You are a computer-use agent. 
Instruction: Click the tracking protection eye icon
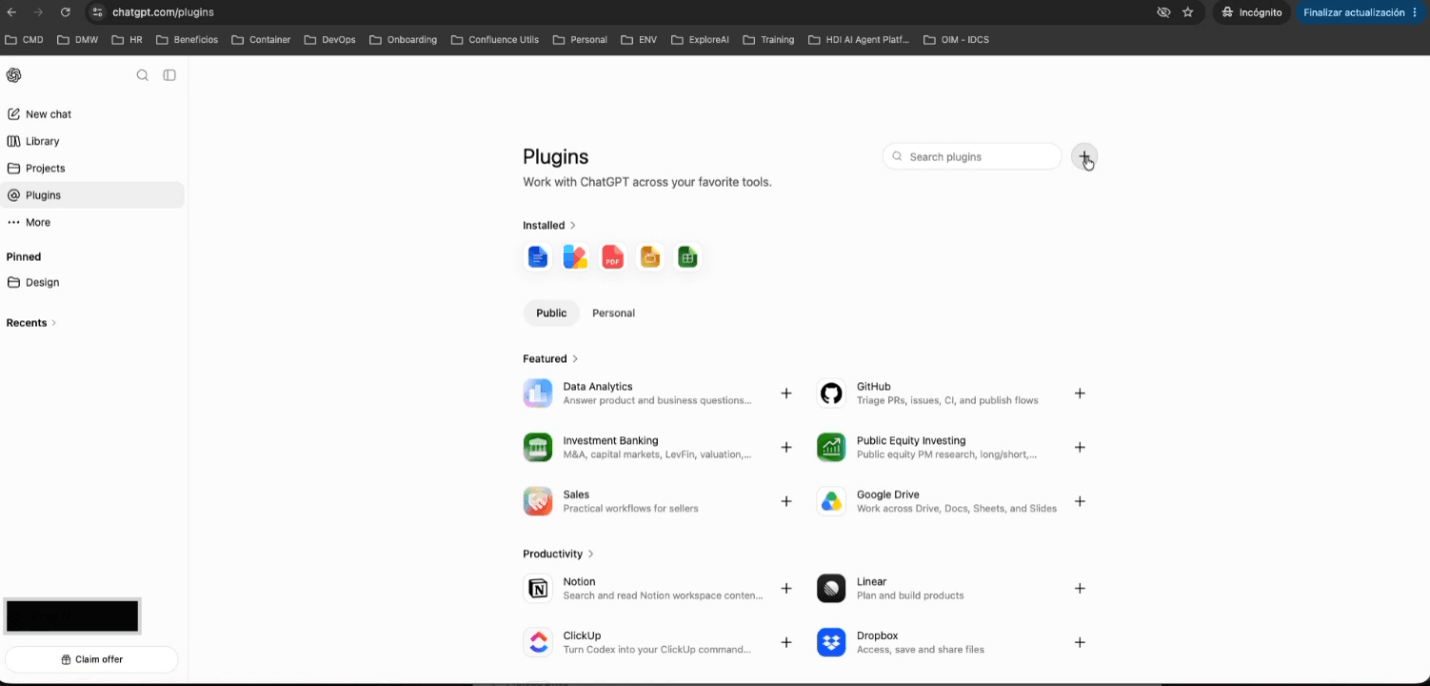(x=1163, y=12)
